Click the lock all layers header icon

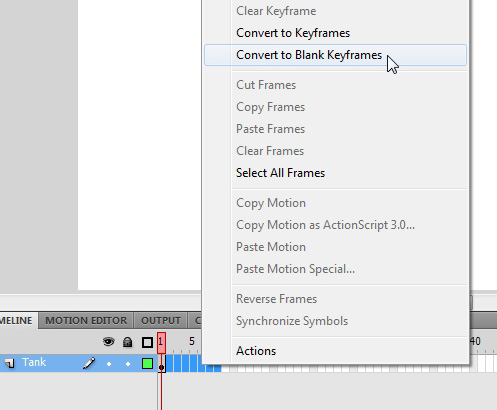point(127,342)
